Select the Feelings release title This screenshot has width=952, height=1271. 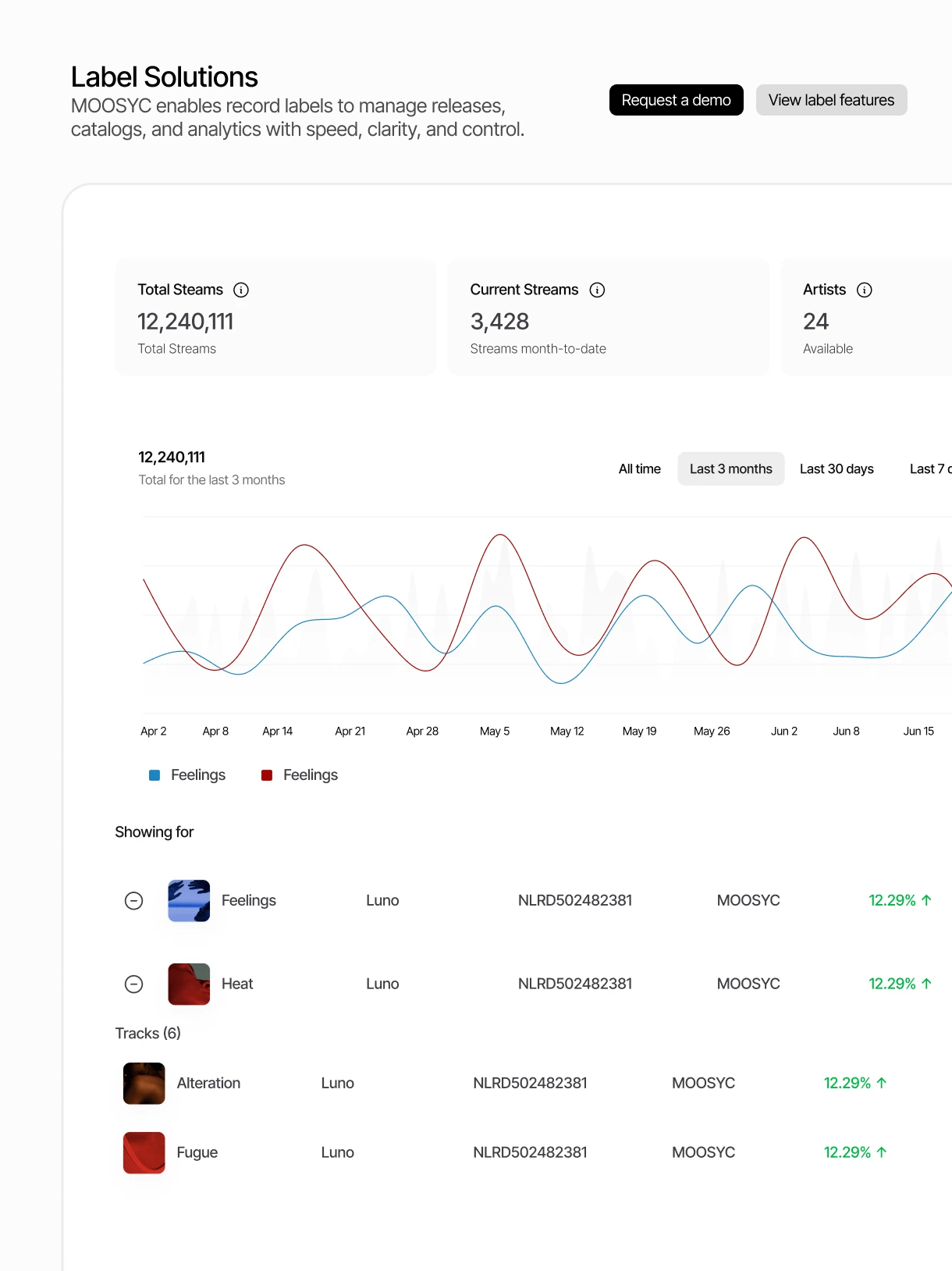249,900
